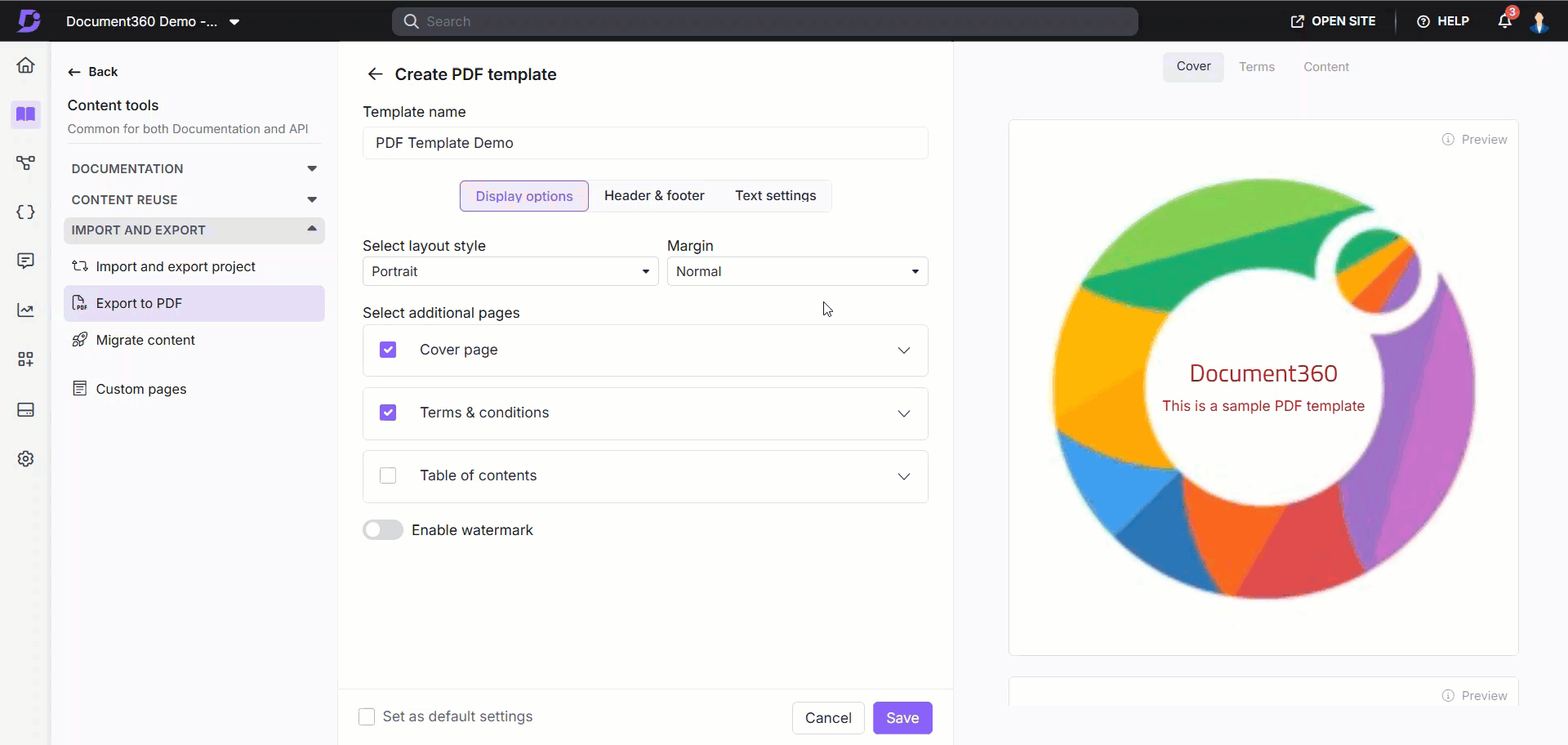
Task: Open the Settings gear icon in sidebar
Action: (26, 459)
